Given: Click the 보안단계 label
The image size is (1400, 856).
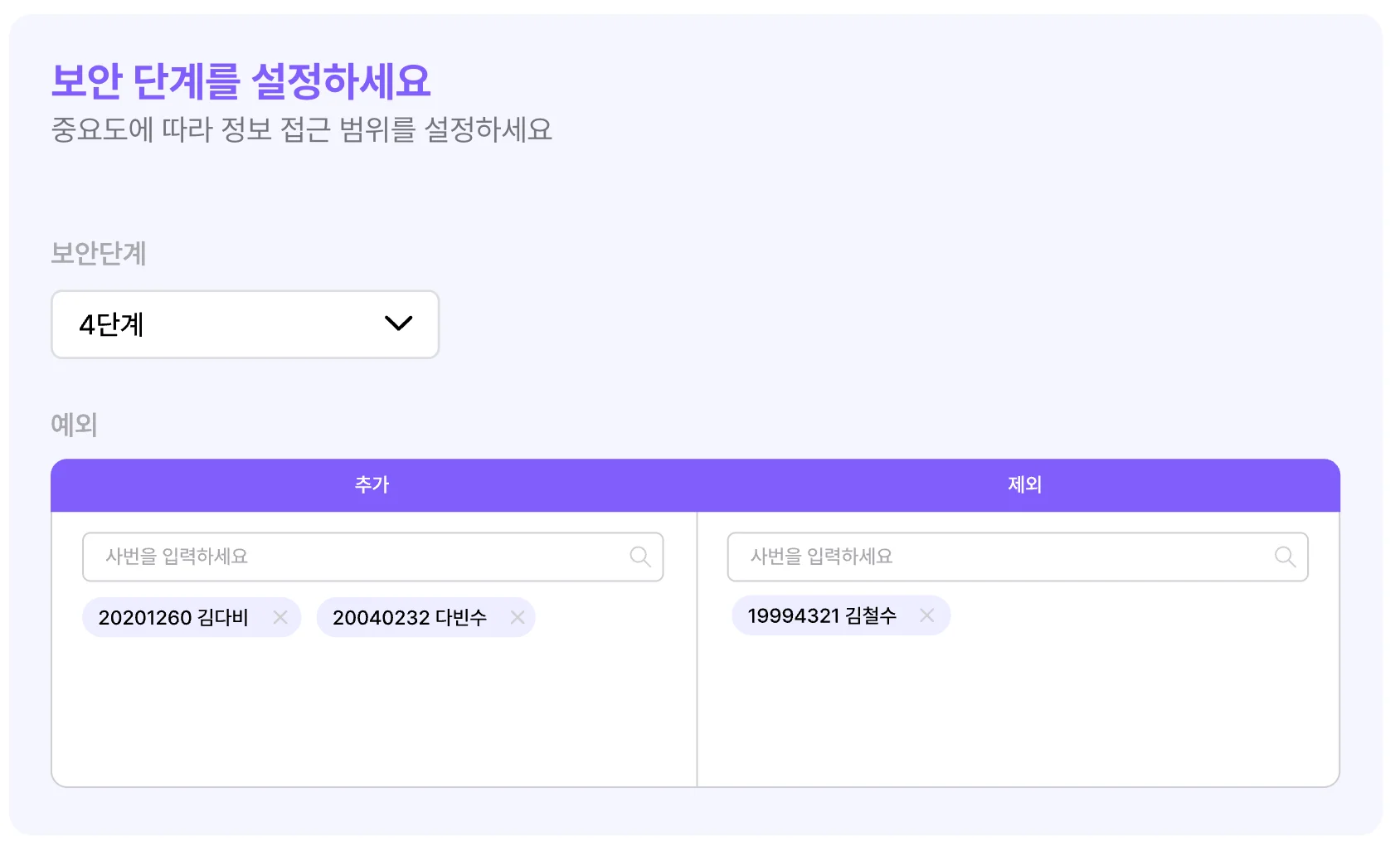Looking at the screenshot, I should point(98,255).
